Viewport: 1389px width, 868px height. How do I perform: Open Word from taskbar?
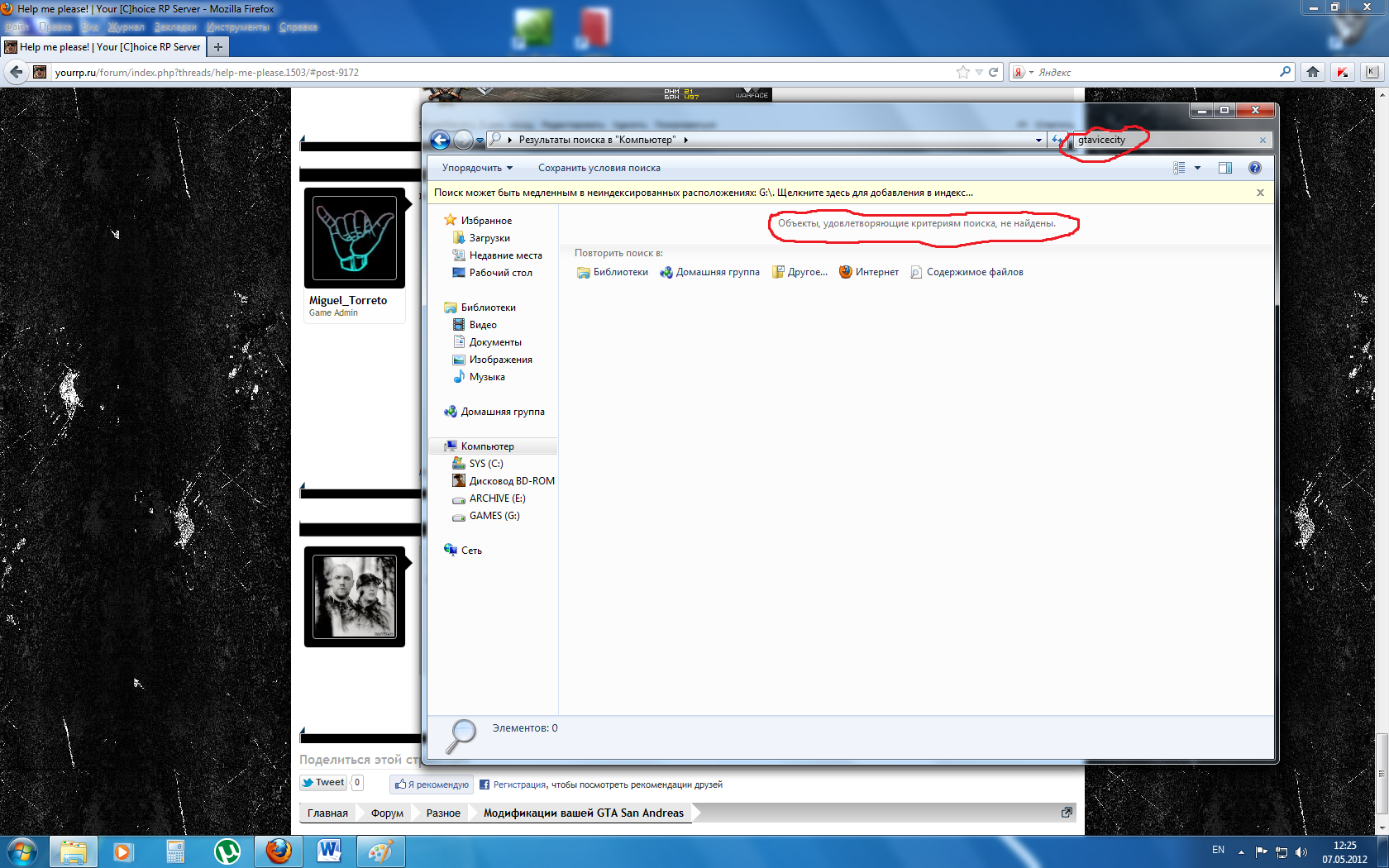pyautogui.click(x=329, y=851)
